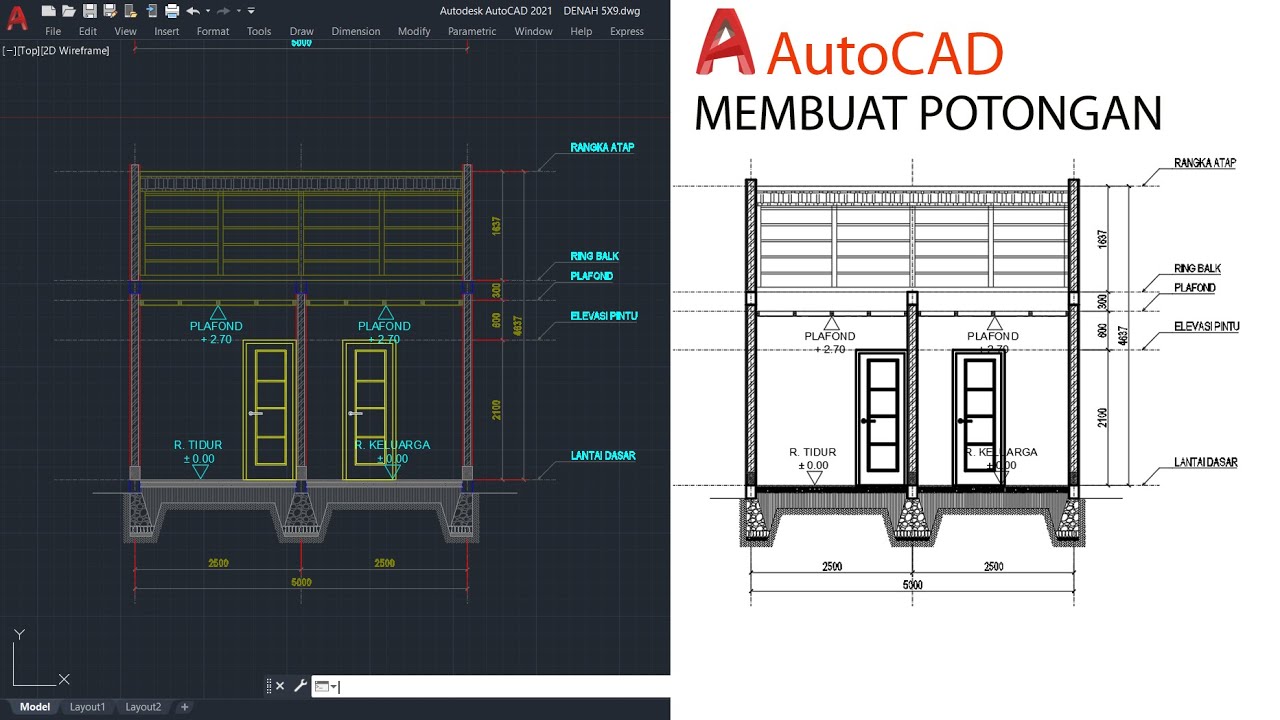Screen dimensions: 1280x720
Task: Open the File menu
Action: coord(53,31)
